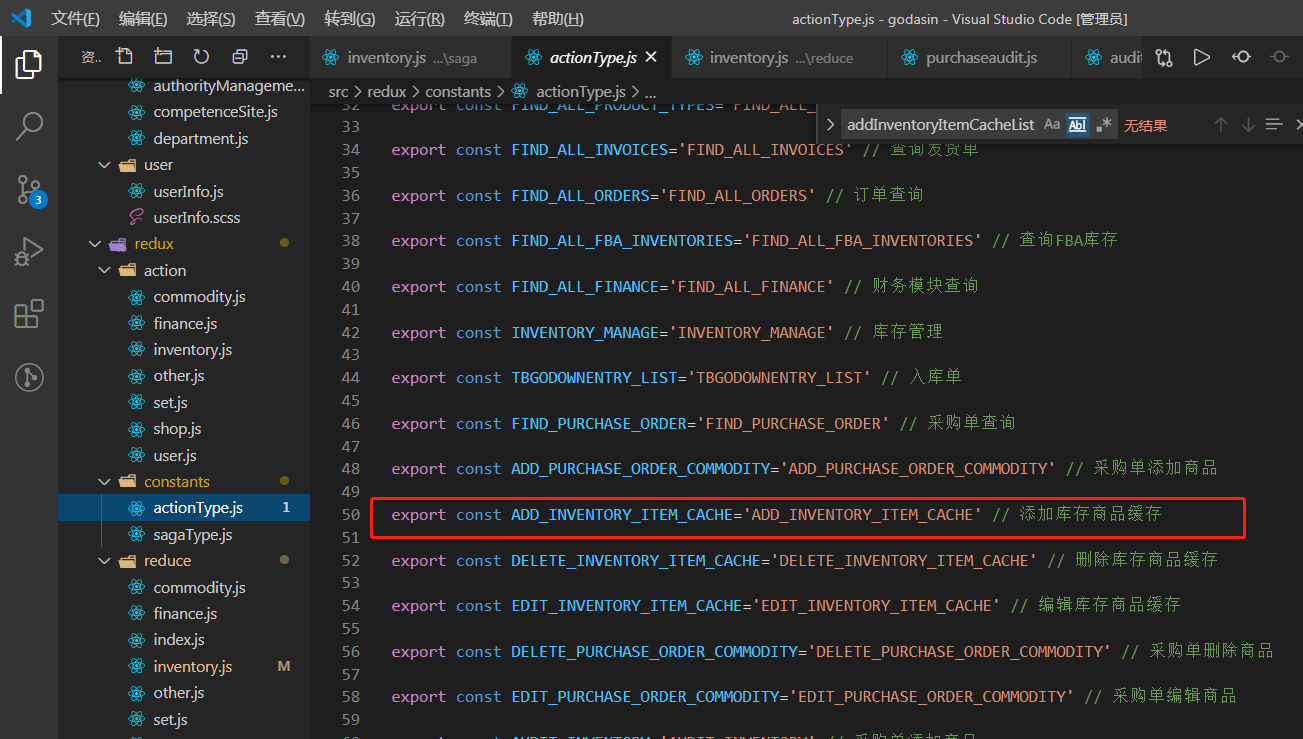This screenshot has height=739, width=1303.
Task: Switch to inventory.js reduce tab
Action: point(780,58)
